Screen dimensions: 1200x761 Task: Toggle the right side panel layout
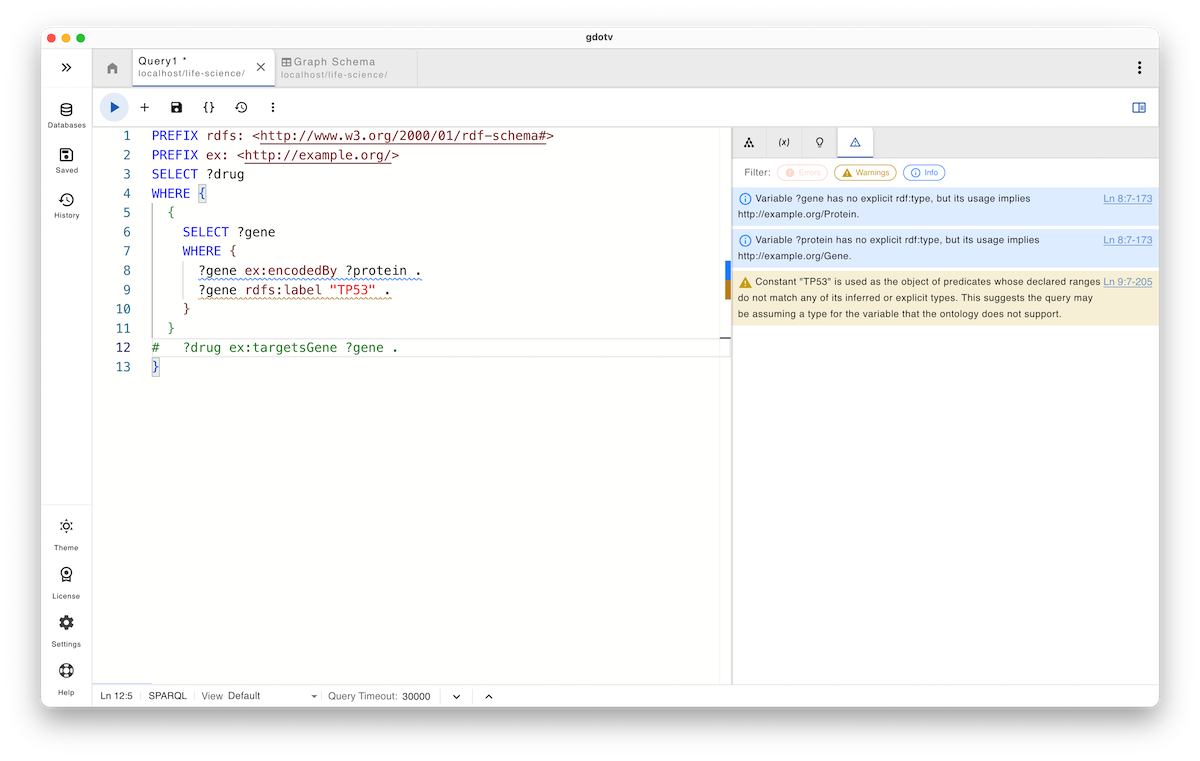pyautogui.click(x=1138, y=107)
